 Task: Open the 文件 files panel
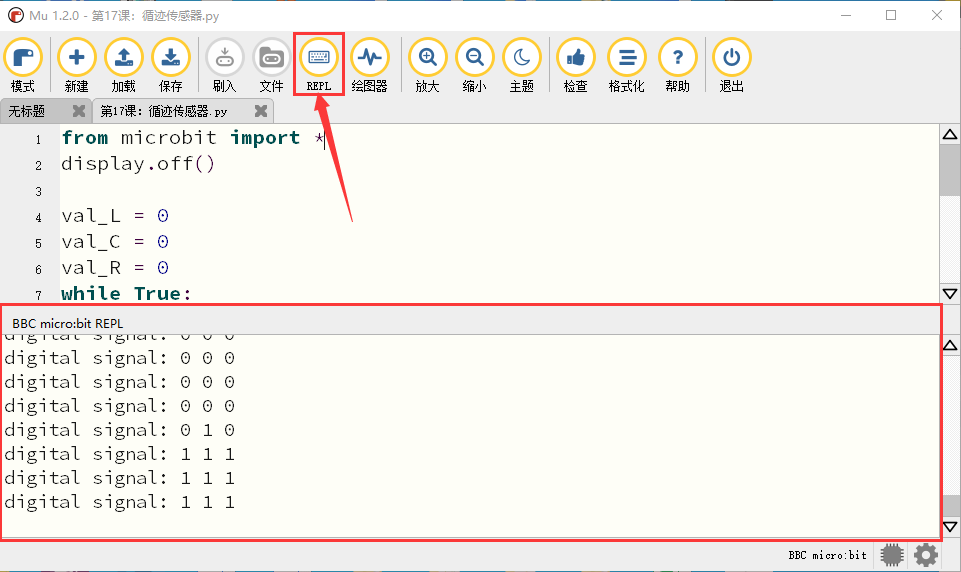272,65
